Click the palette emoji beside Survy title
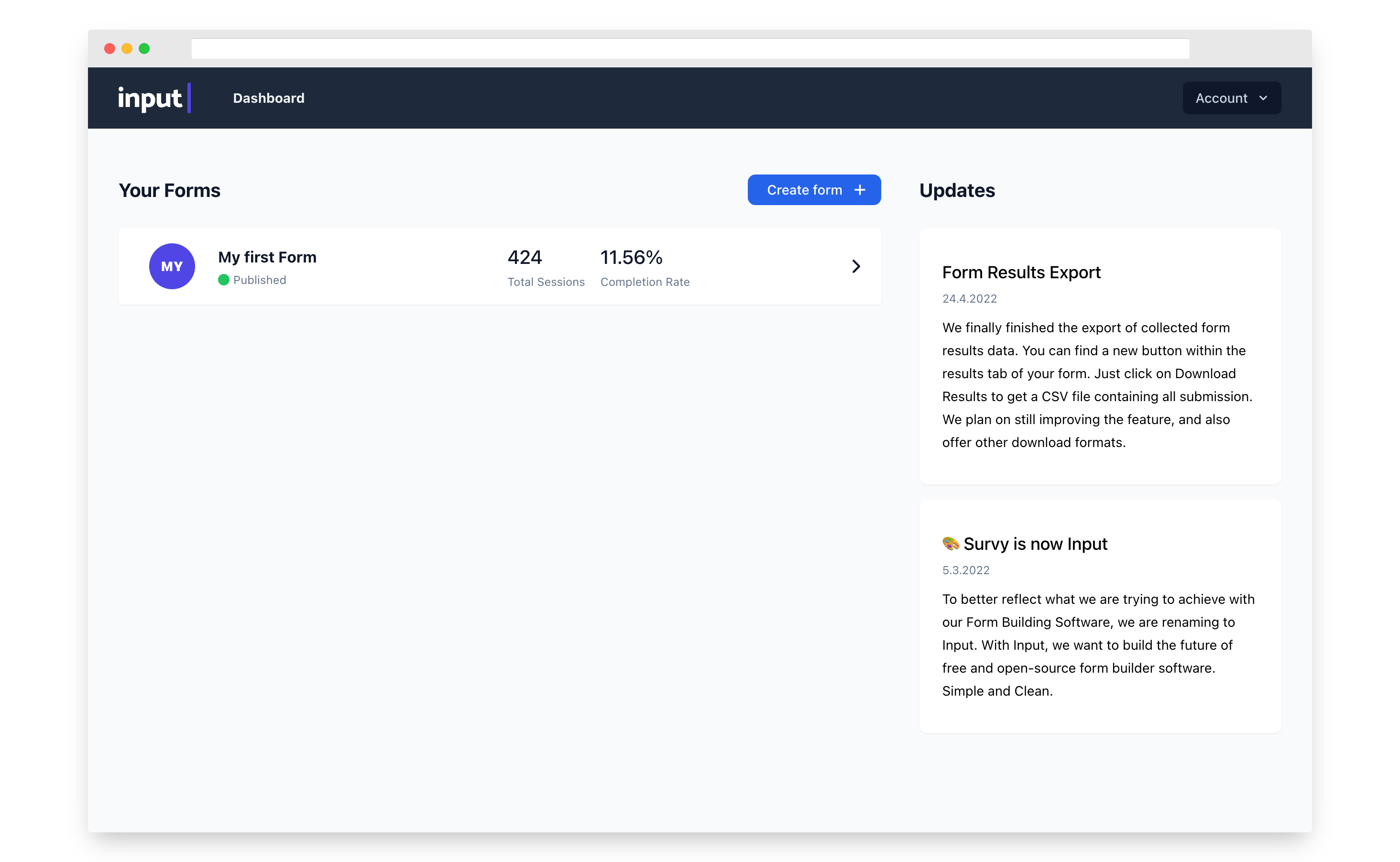1400x862 pixels. [x=950, y=543]
